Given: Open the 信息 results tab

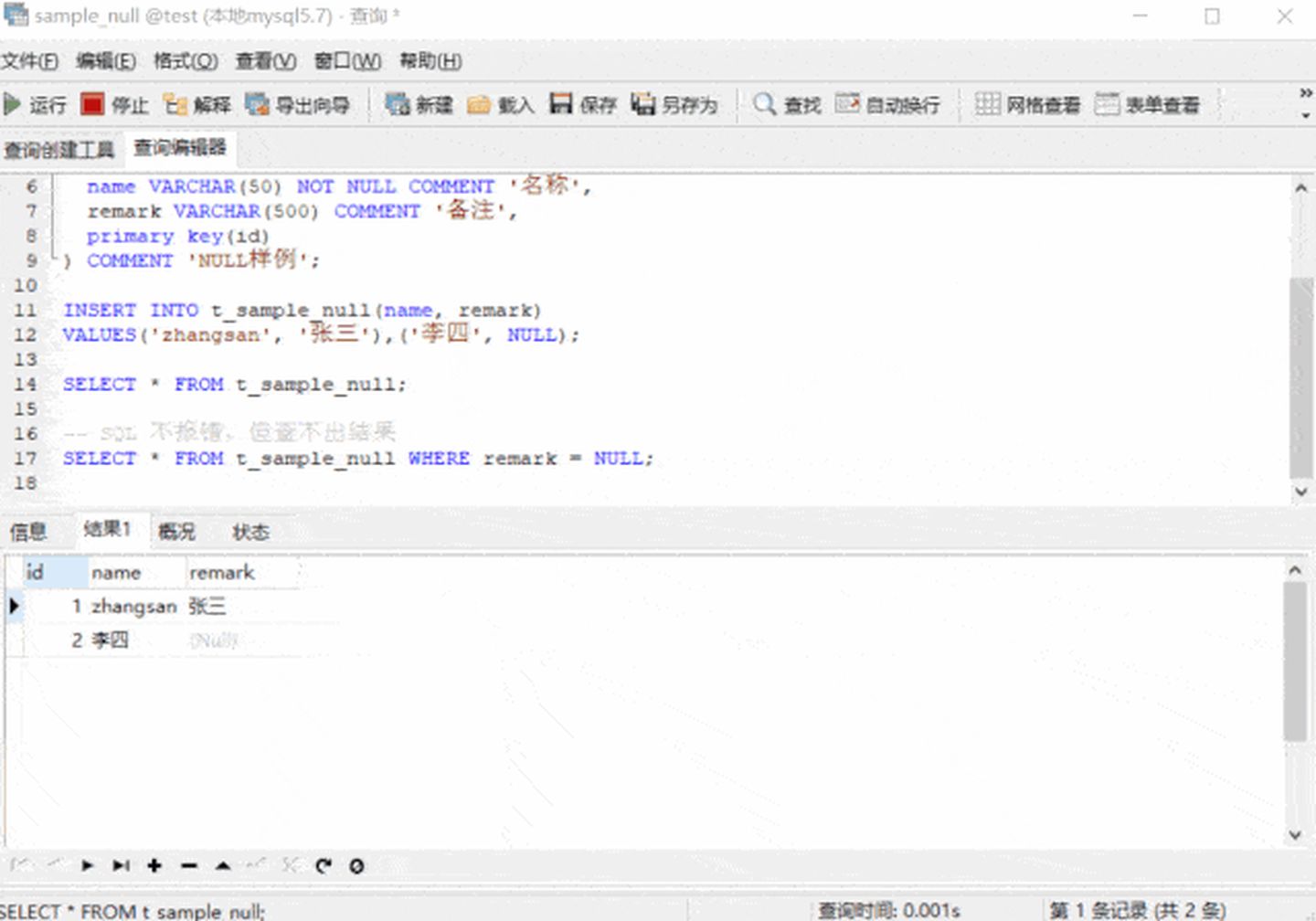Looking at the screenshot, I should click(28, 532).
